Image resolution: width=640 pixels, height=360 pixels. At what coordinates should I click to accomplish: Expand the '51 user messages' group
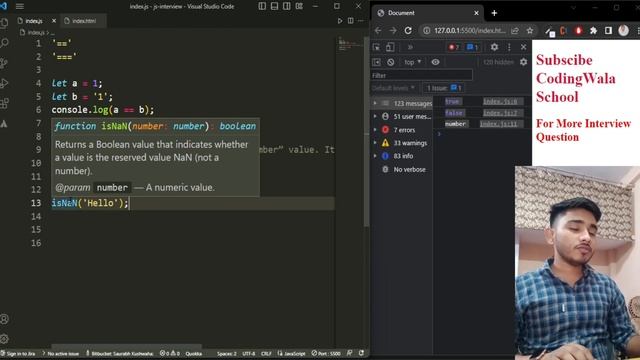click(375, 116)
